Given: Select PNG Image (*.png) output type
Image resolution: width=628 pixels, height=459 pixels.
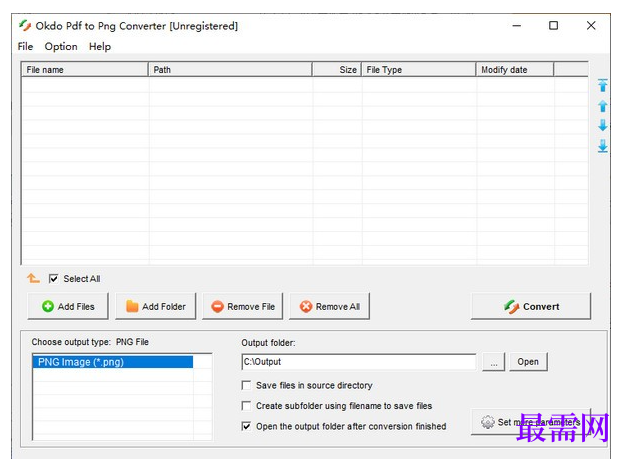Looking at the screenshot, I should tap(113, 362).
